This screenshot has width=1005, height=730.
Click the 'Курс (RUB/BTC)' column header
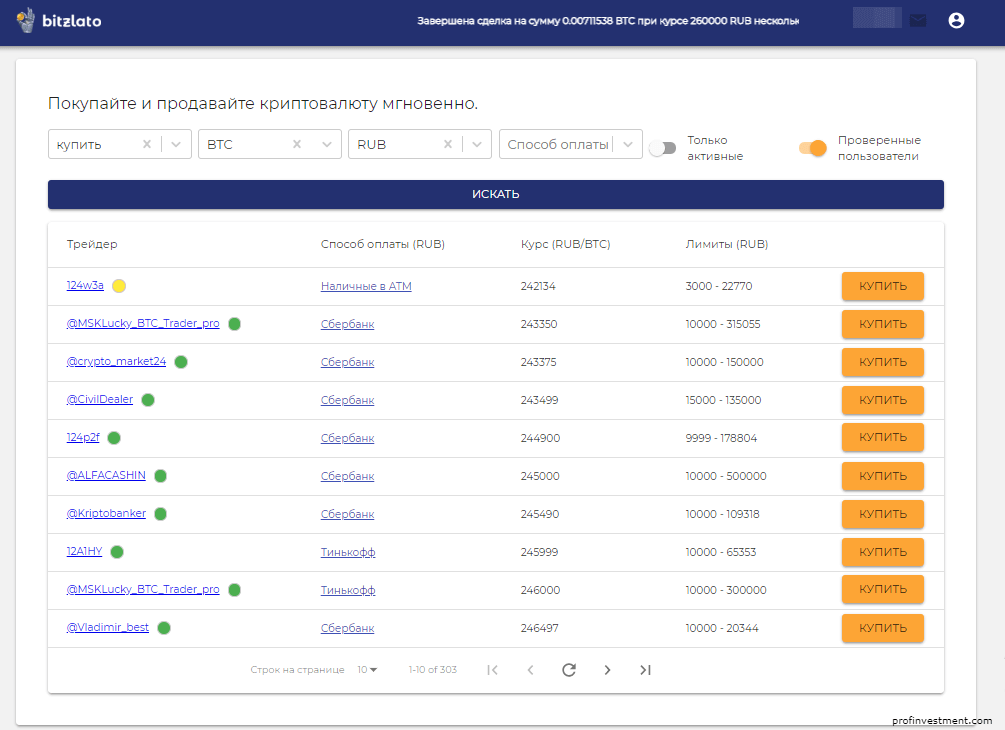coord(565,244)
